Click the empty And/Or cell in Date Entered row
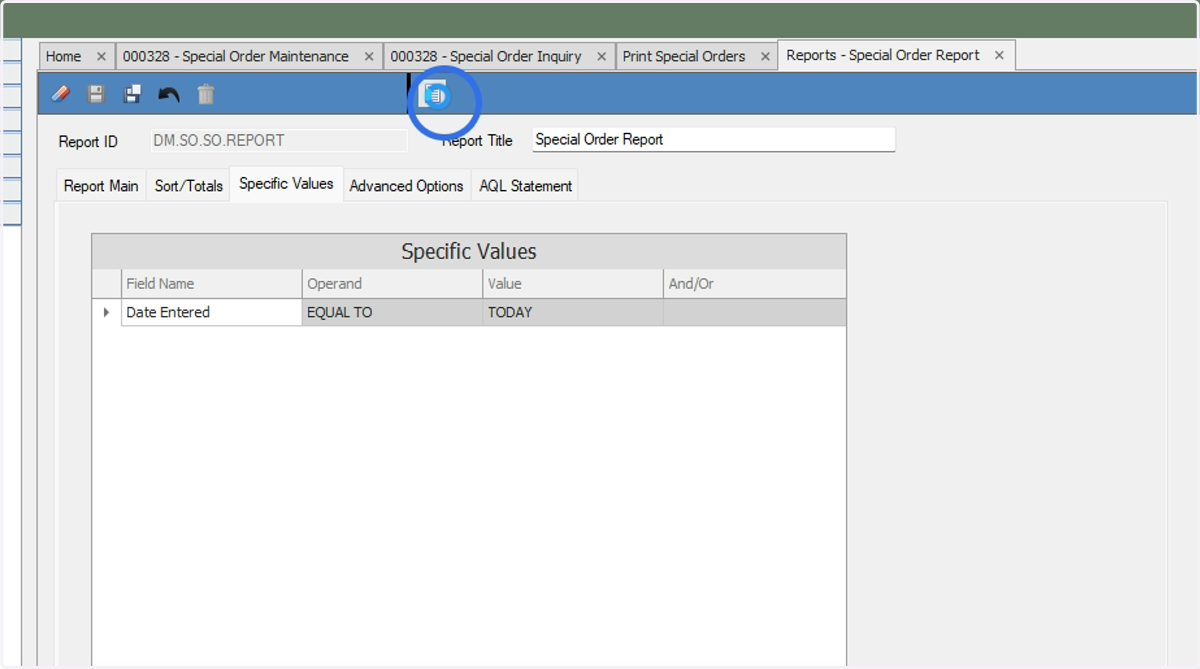Image resolution: width=1200 pixels, height=669 pixels. tap(755, 312)
